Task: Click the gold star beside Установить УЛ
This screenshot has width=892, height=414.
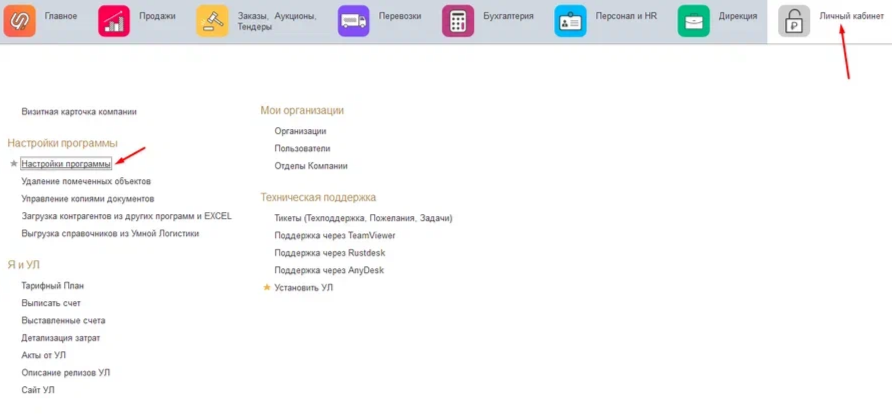Action: coord(267,288)
